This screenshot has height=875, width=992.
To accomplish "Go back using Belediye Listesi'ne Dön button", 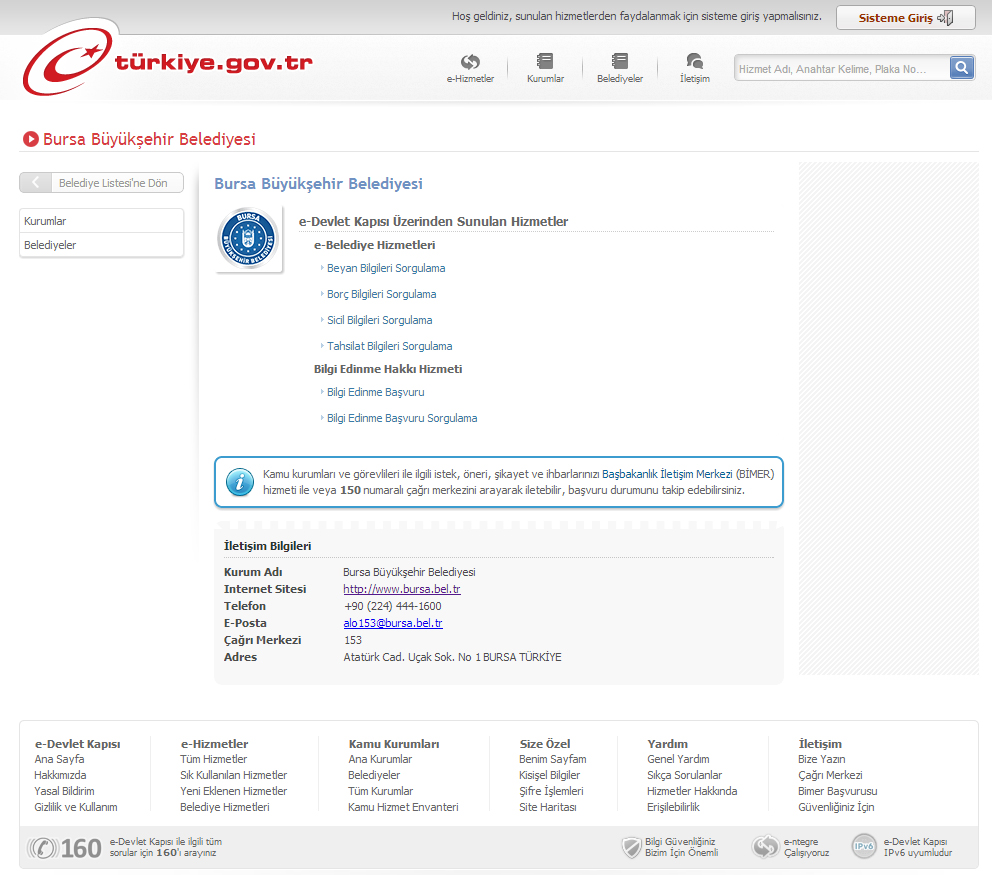I will pyautogui.click(x=102, y=183).
